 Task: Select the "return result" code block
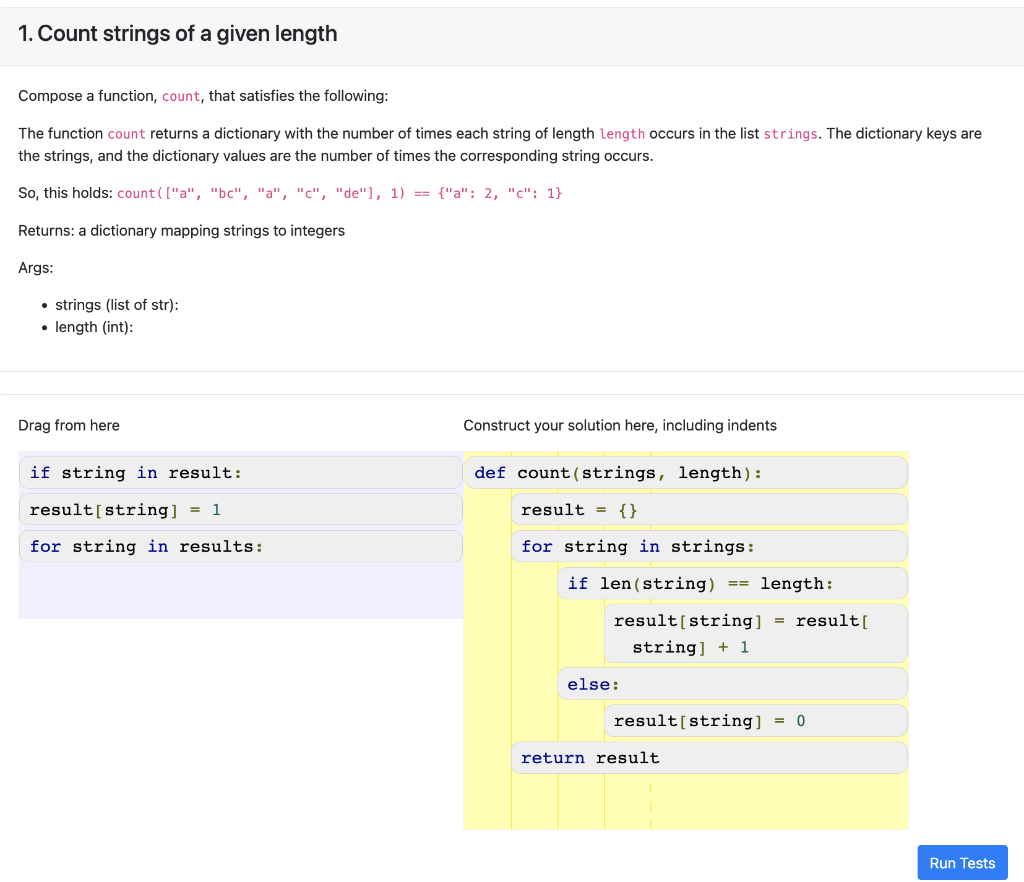pyautogui.click(x=709, y=757)
